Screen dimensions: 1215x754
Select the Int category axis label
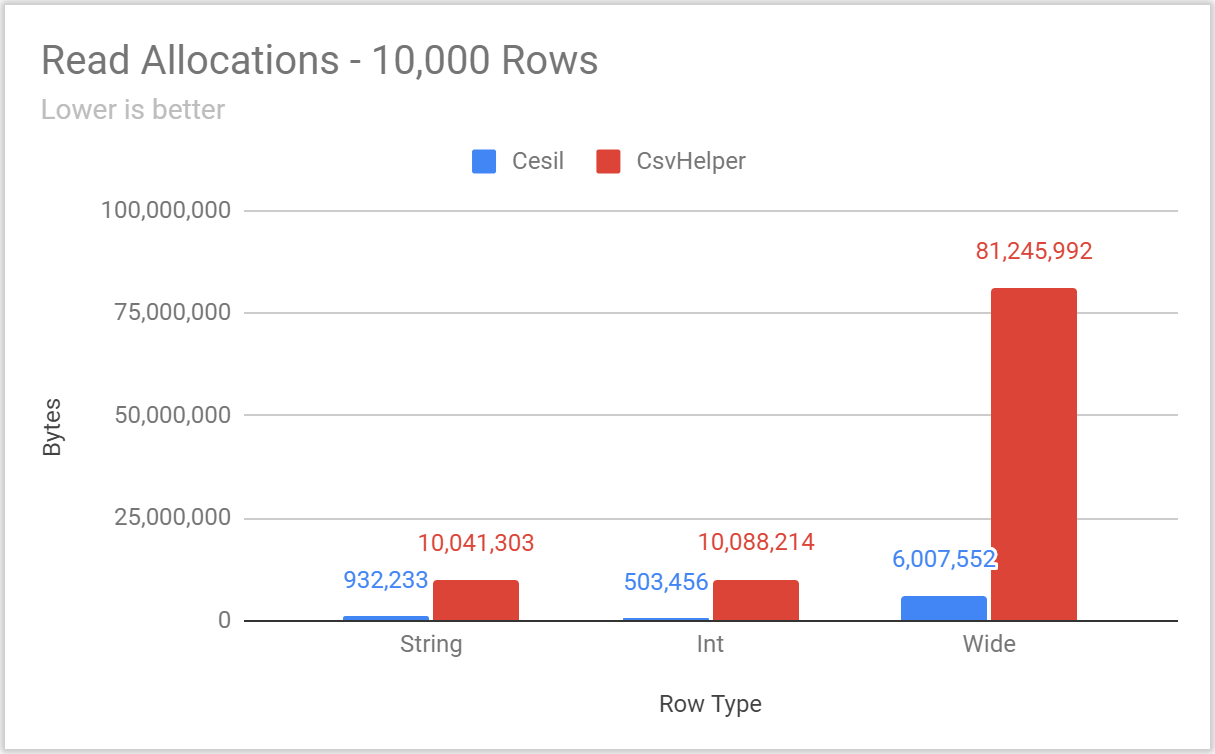click(x=710, y=644)
